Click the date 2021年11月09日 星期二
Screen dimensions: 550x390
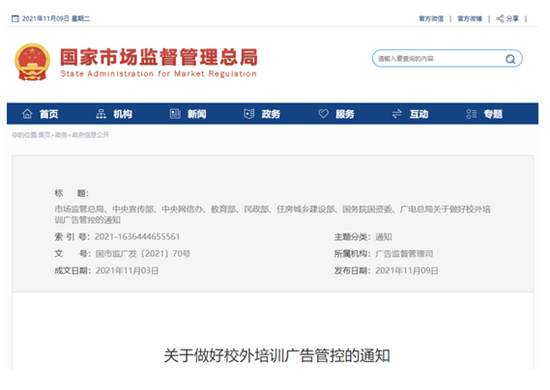[x=56, y=19]
